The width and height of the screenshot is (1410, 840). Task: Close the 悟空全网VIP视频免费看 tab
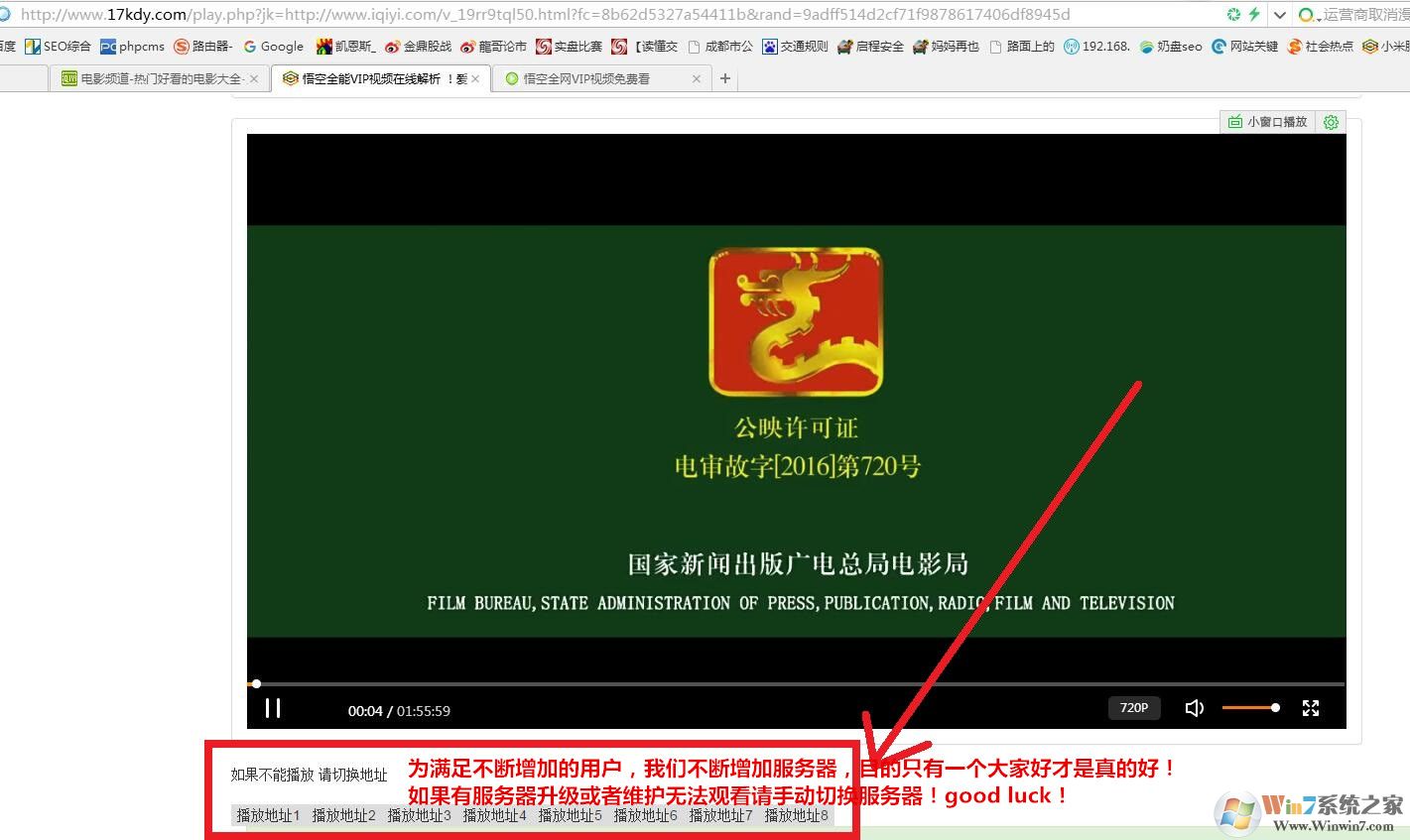(x=696, y=78)
